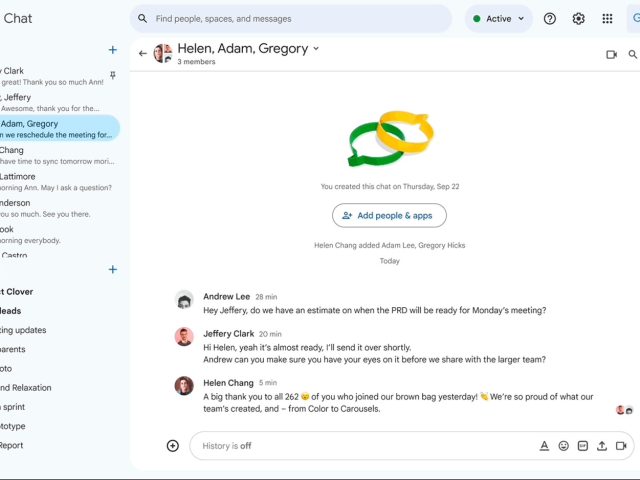Go back with the left arrow

click(142, 53)
